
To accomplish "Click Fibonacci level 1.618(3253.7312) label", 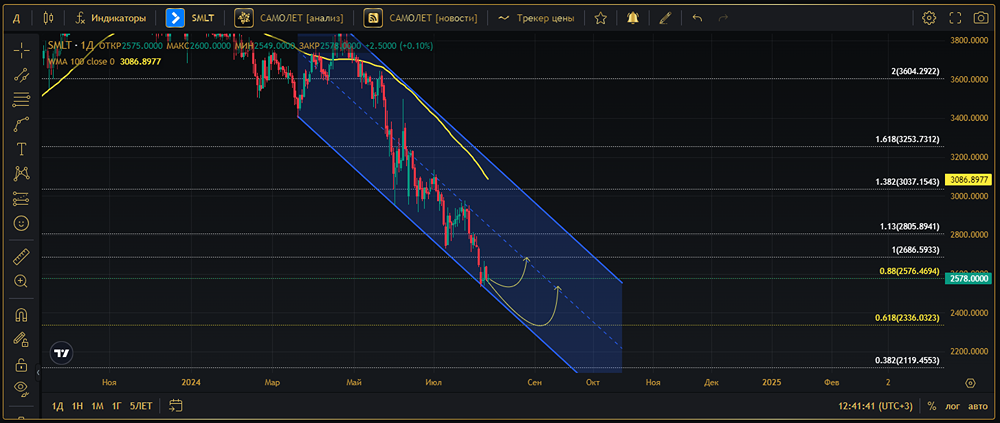I will pos(908,139).
